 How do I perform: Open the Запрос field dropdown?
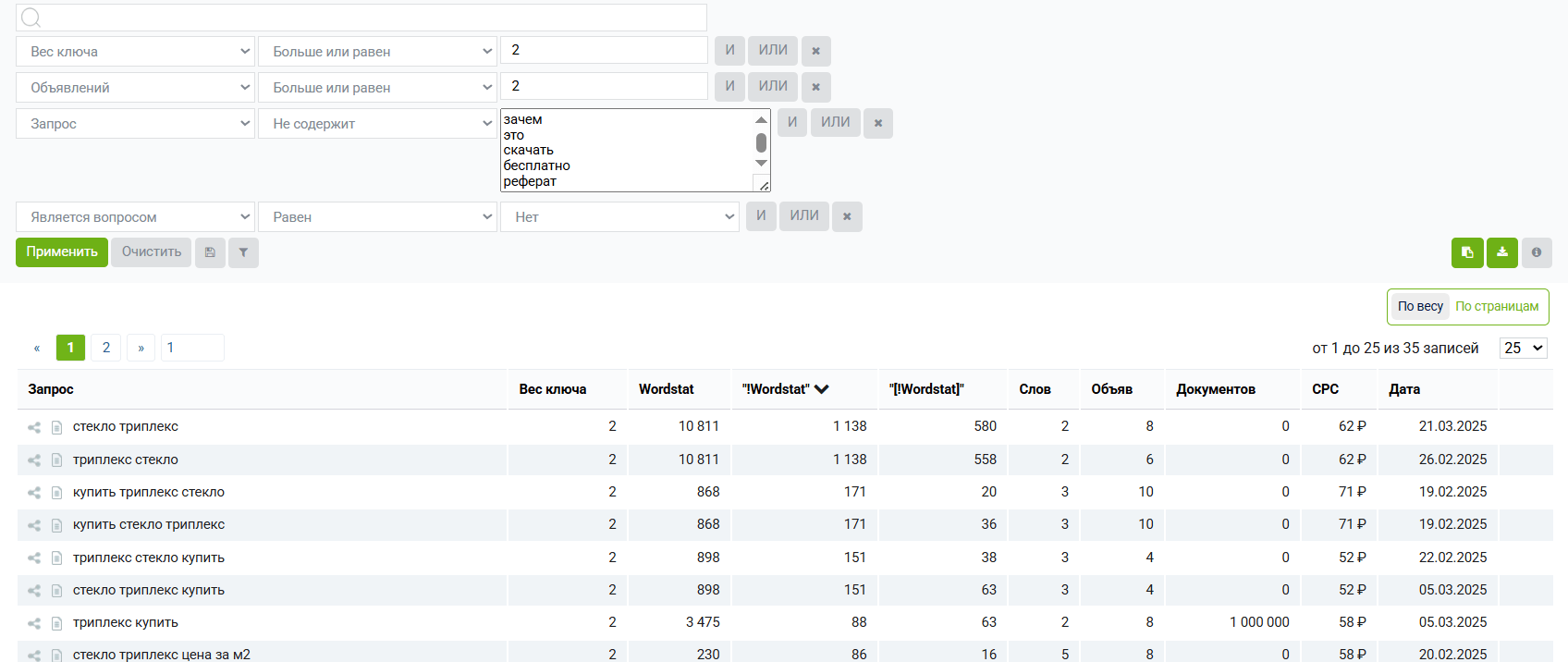tap(135, 124)
